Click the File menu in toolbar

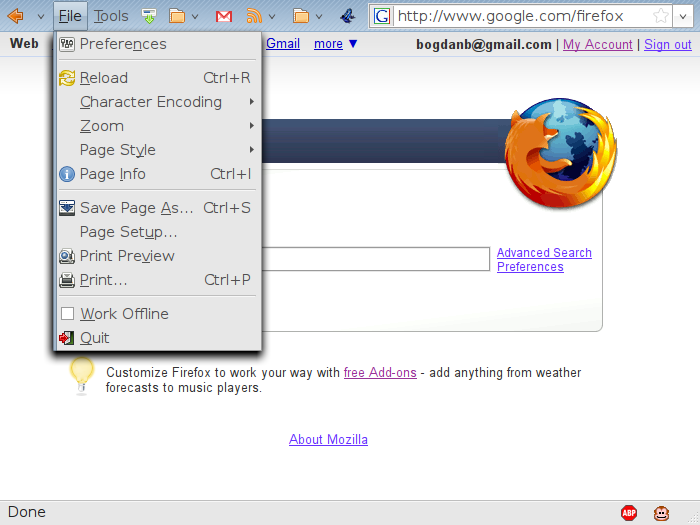(70, 16)
